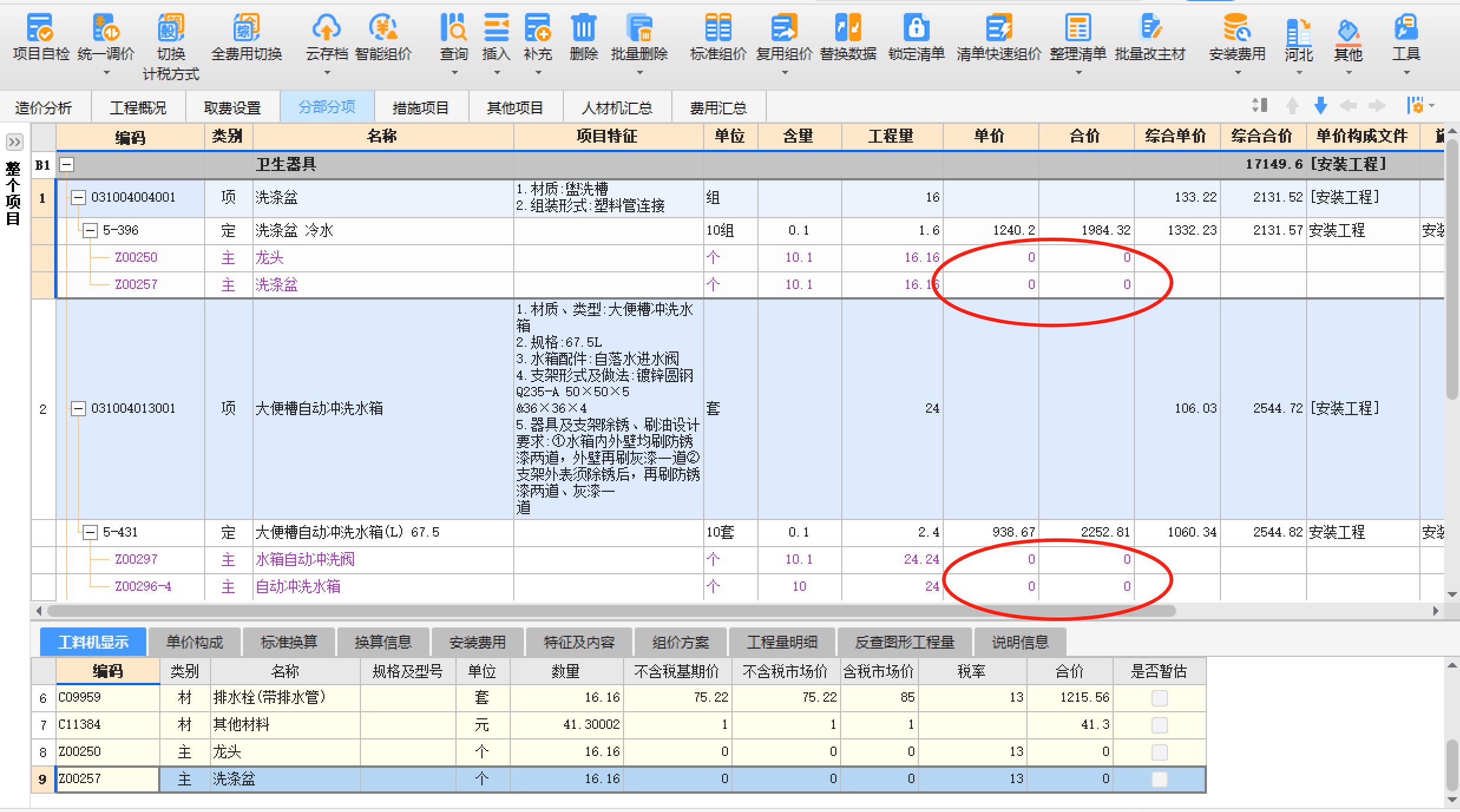Collapse item 031004004001 洗涤盆
The image size is (1460, 812).
(x=78, y=198)
